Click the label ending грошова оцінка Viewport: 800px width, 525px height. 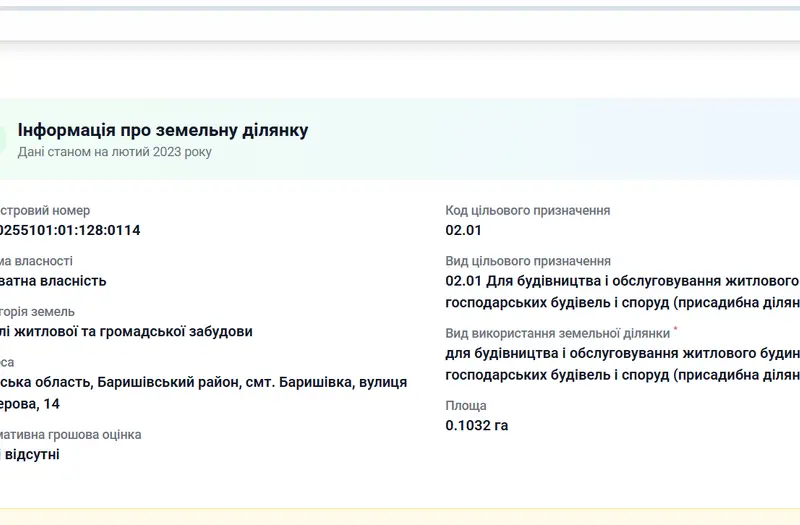[x=70, y=435]
